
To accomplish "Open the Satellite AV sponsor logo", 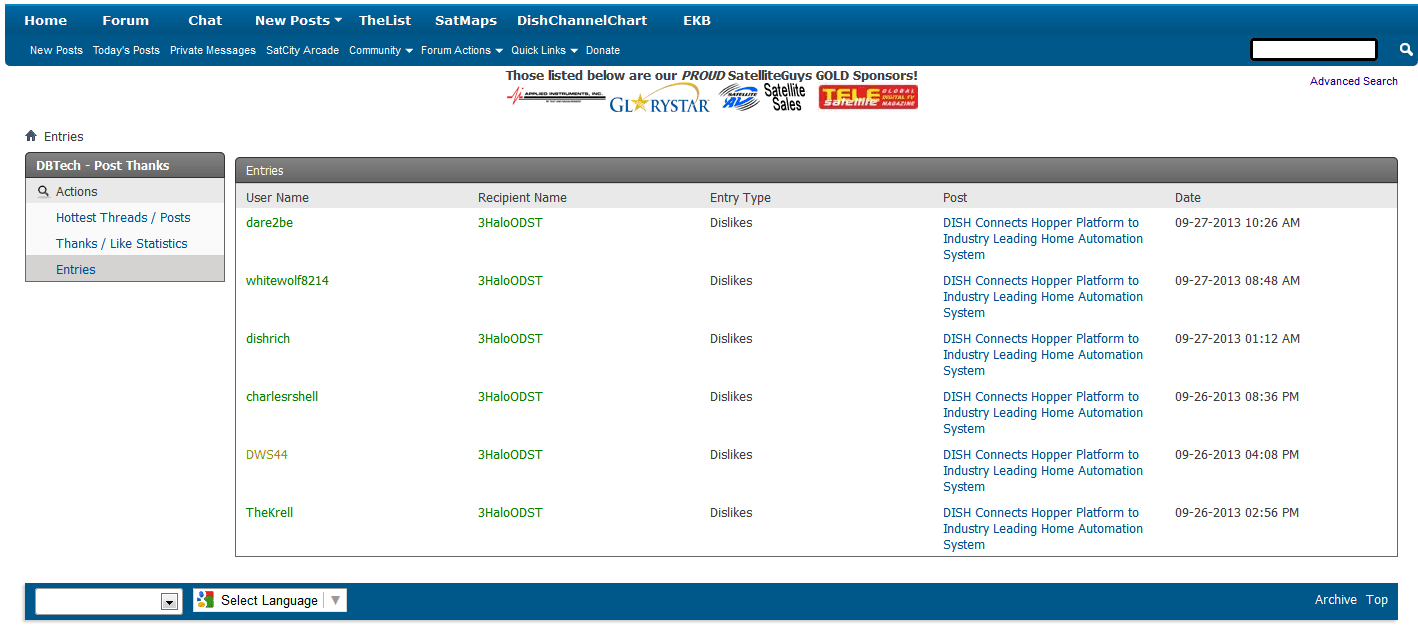I will click(738, 97).
